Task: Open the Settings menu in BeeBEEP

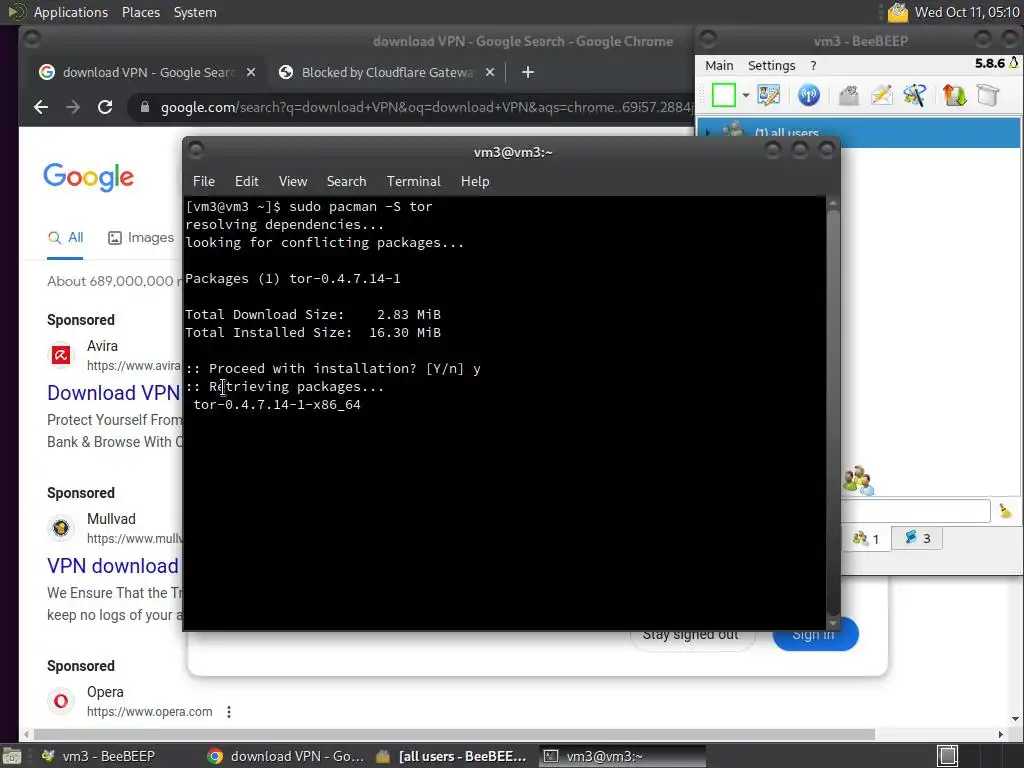Action: coord(771,65)
